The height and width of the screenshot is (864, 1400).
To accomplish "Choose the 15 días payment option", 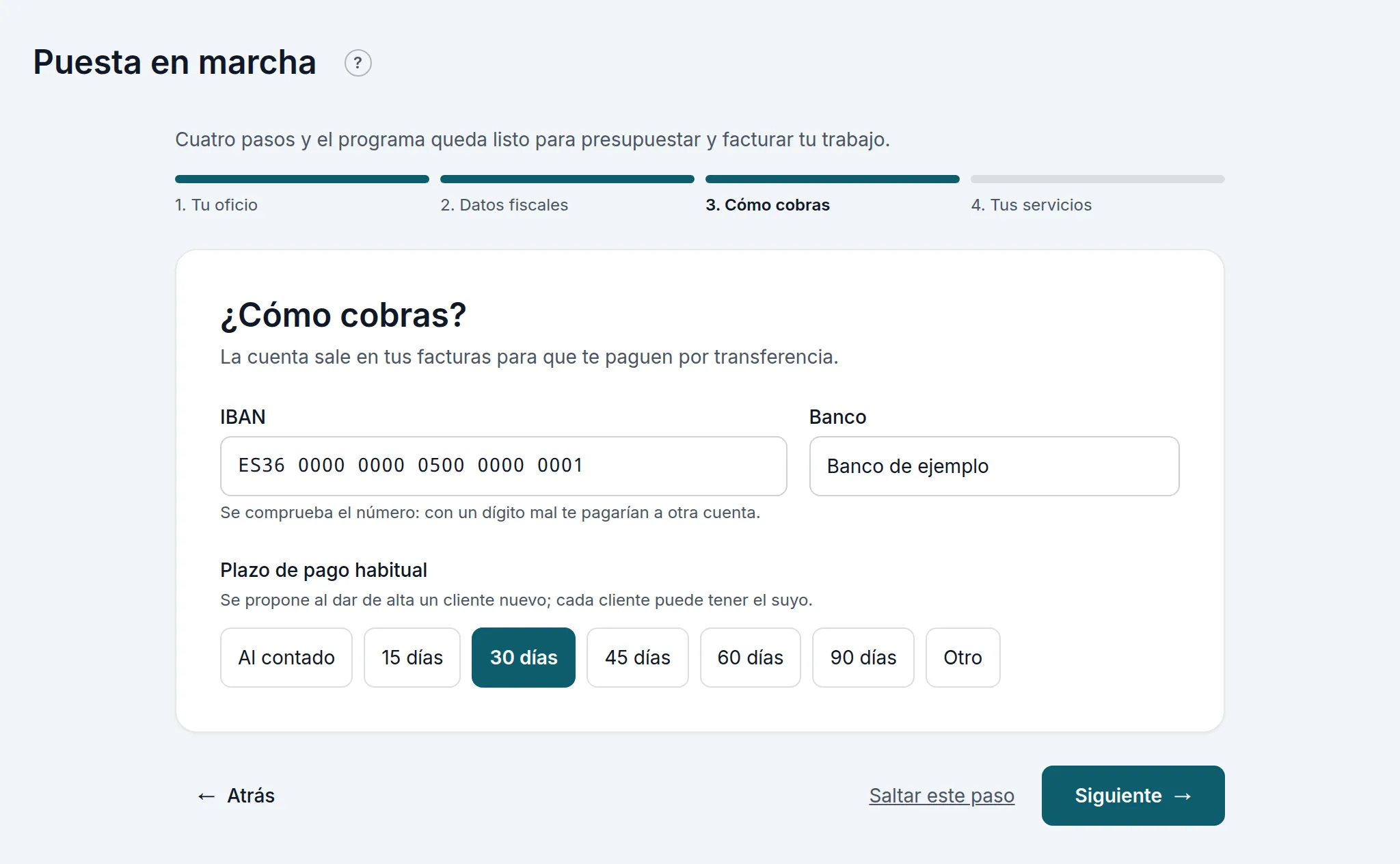I will [x=412, y=658].
